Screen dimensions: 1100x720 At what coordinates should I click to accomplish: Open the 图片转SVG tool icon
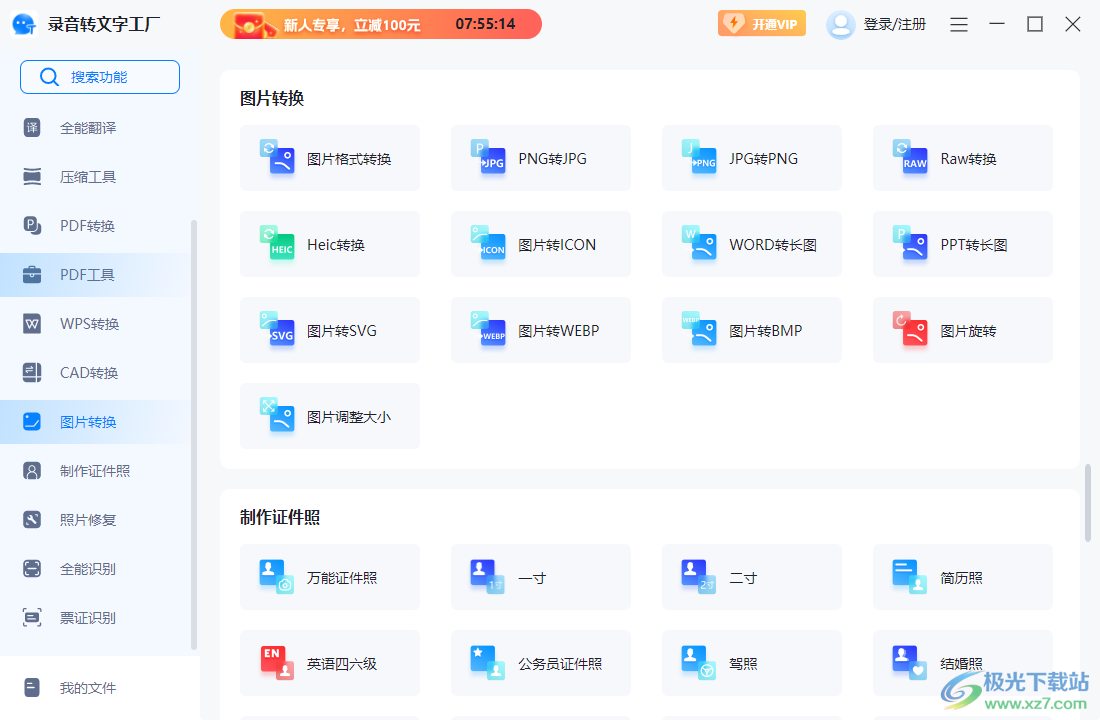click(277, 330)
